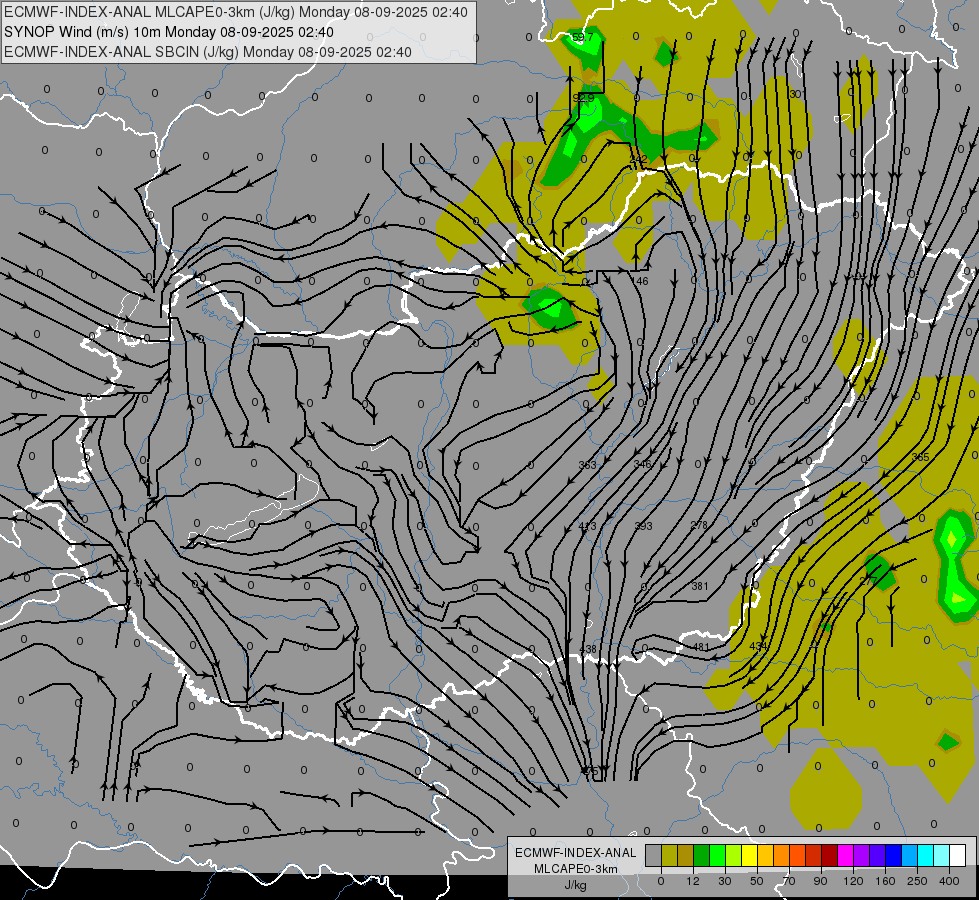The image size is (979, 900).
Task: Click the gray swatch in the legend
Action: (x=654, y=855)
